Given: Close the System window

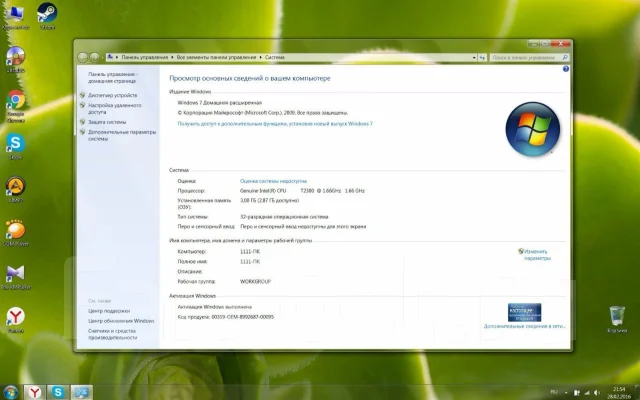Looking at the screenshot, I should (x=561, y=43).
